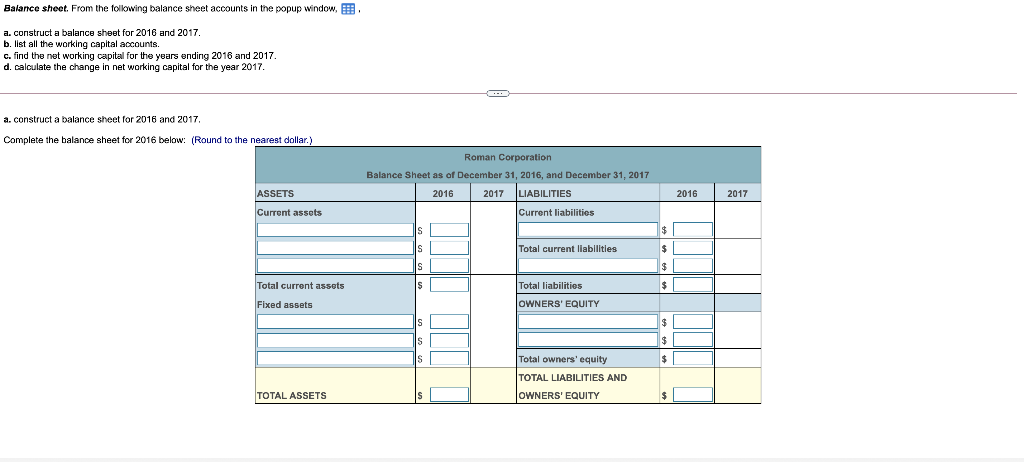Select second current asset account name field
Screen dimensions: 1024x462
coord(335,248)
